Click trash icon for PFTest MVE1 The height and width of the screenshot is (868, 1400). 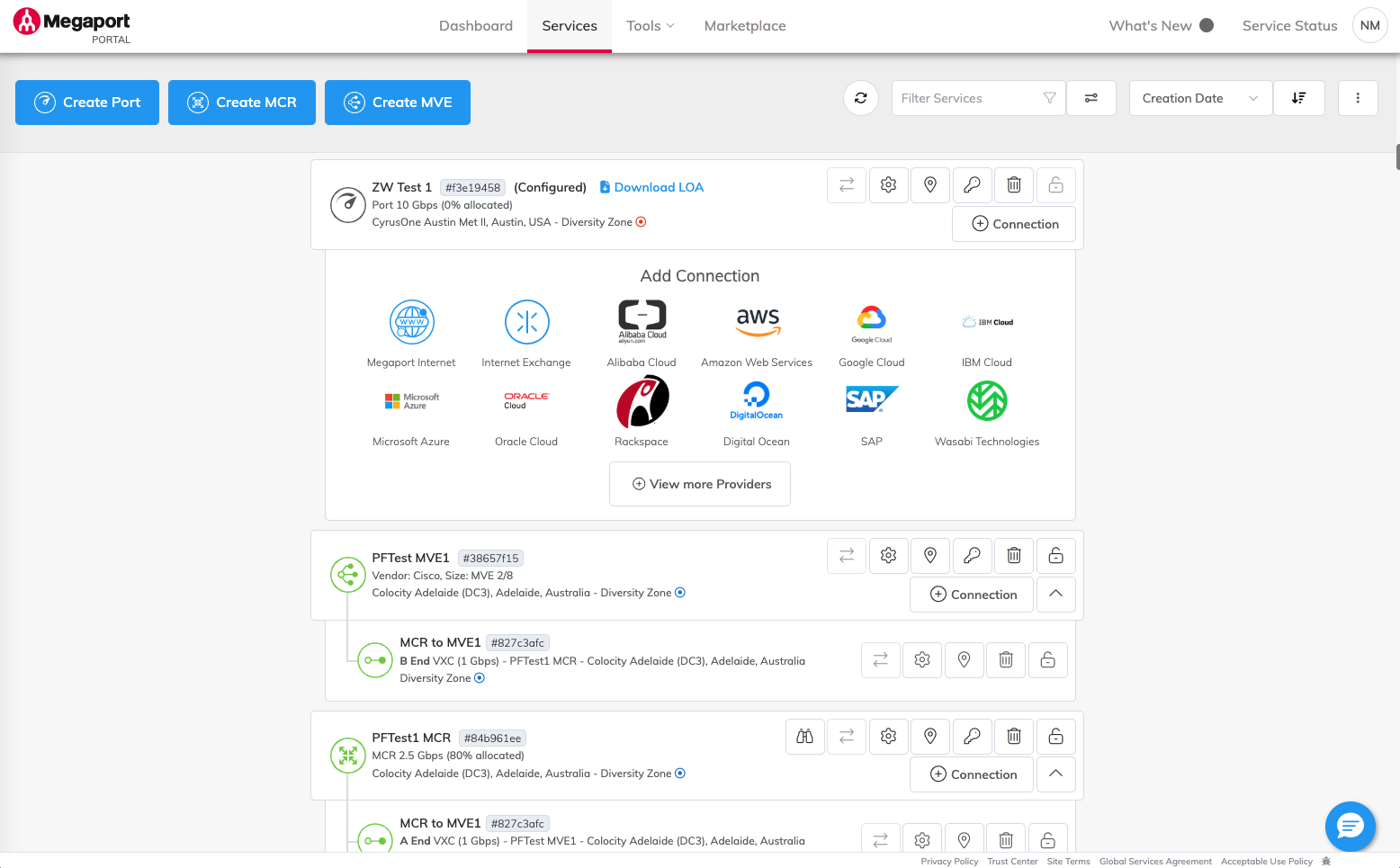(1014, 556)
